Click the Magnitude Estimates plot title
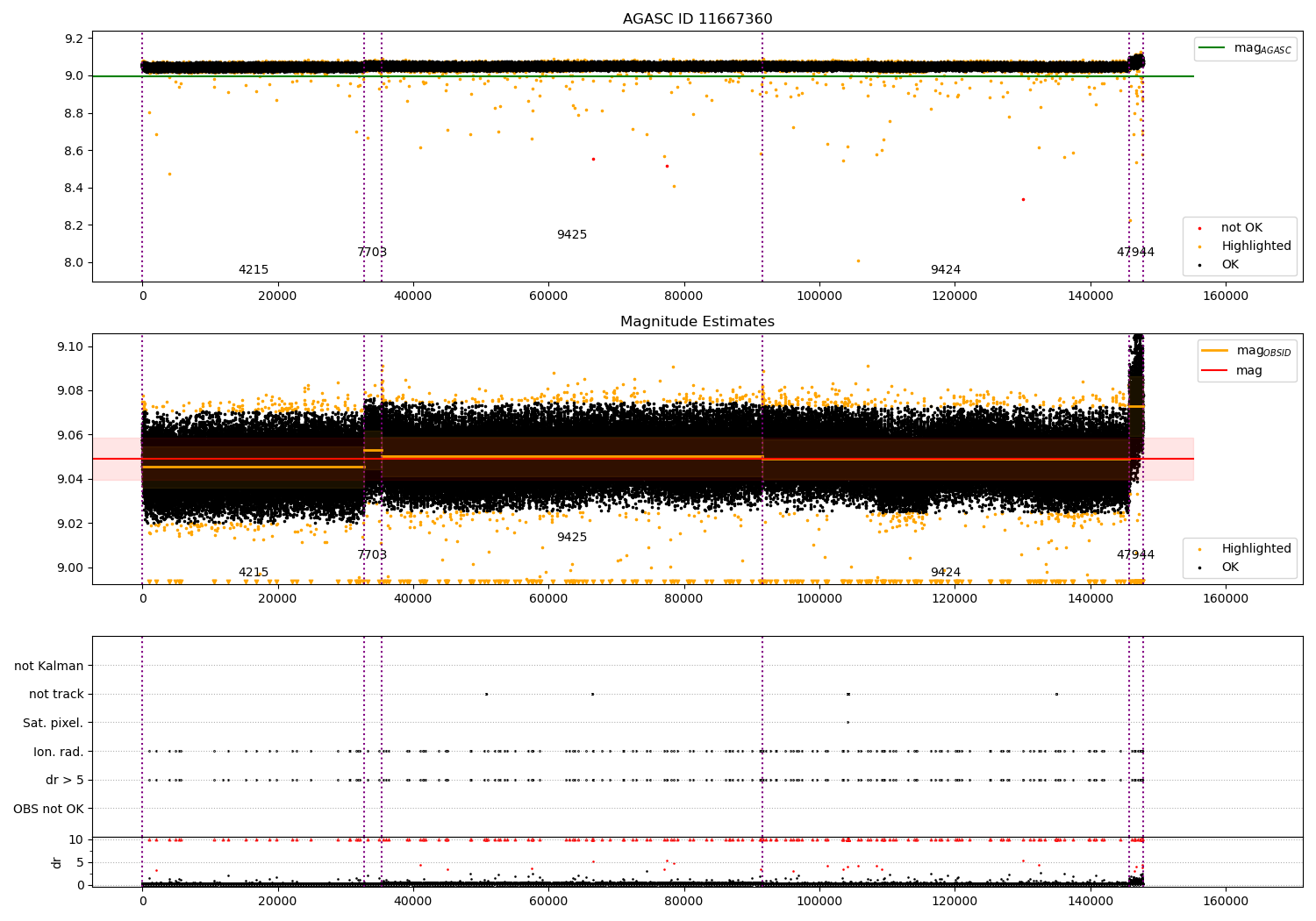Image resolution: width=1316 pixels, height=921 pixels. [x=697, y=322]
